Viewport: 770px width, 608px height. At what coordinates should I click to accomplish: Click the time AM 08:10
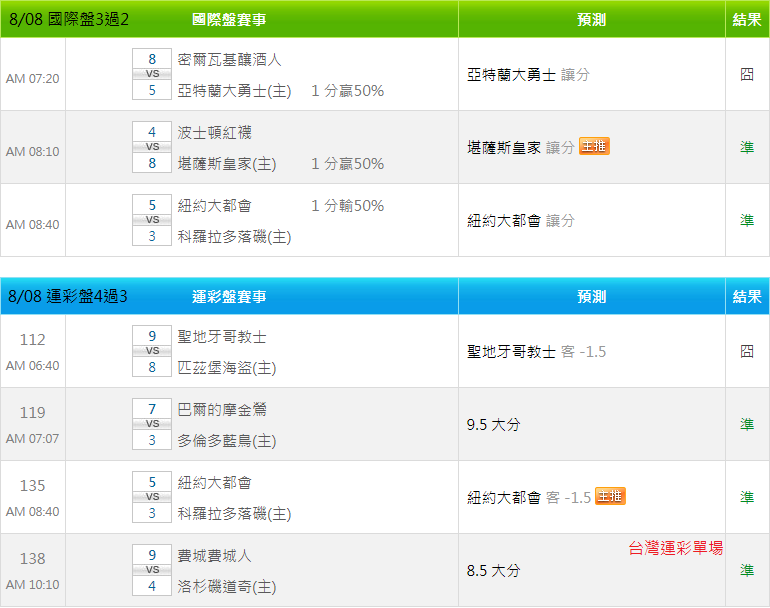click(x=32, y=151)
